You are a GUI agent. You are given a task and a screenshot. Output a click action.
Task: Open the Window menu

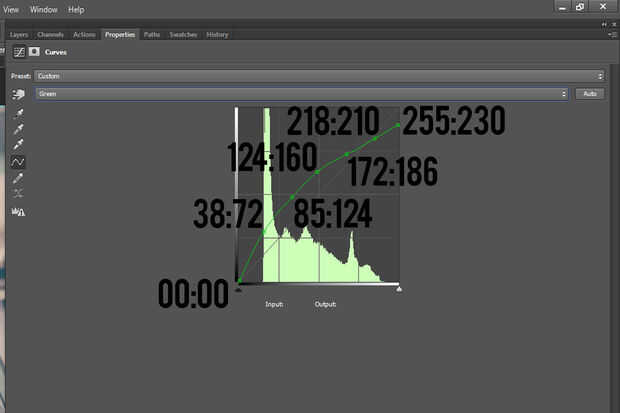[43, 9]
